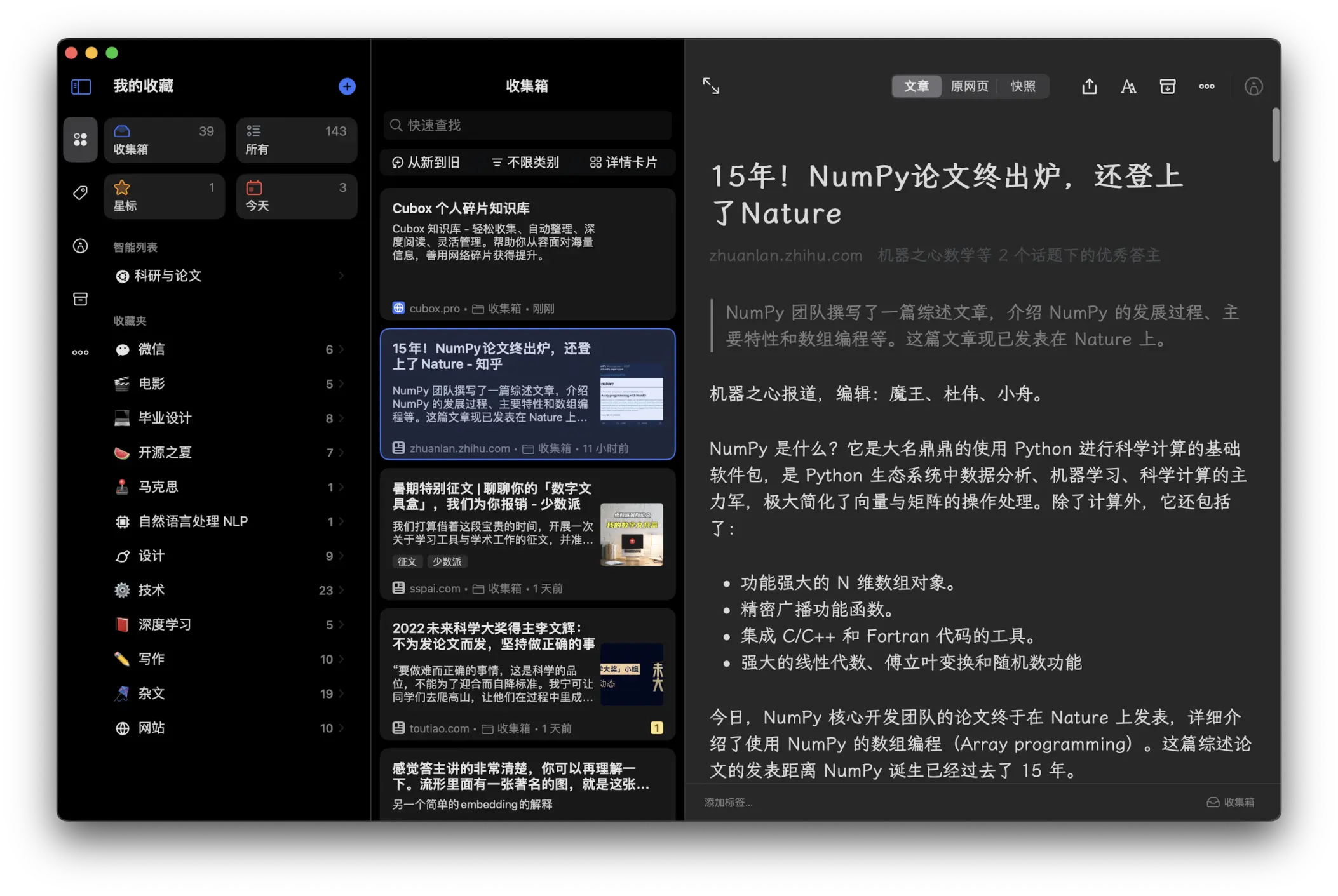
Task: Select the 网站 folder
Action: [x=230, y=728]
